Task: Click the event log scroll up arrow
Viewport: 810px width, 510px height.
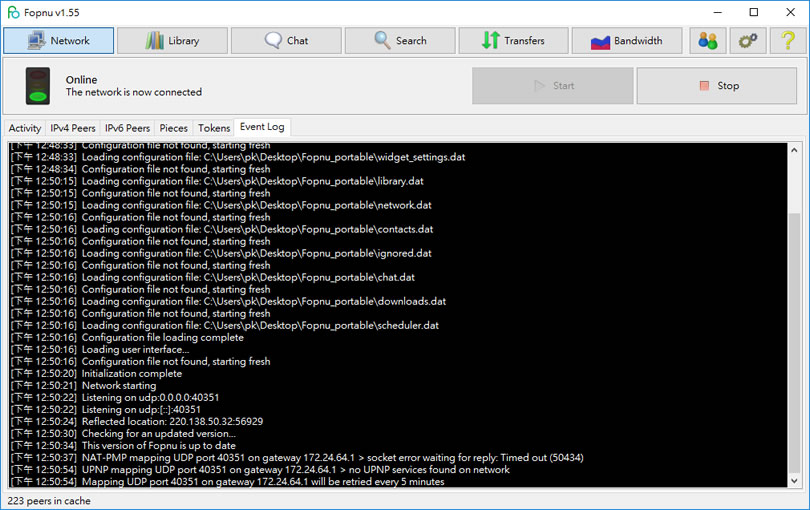Action: [794, 150]
